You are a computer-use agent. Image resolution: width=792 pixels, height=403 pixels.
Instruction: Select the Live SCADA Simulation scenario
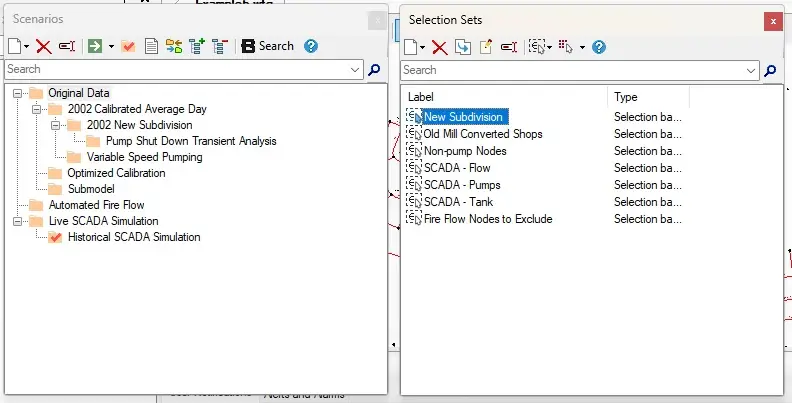(x=104, y=221)
